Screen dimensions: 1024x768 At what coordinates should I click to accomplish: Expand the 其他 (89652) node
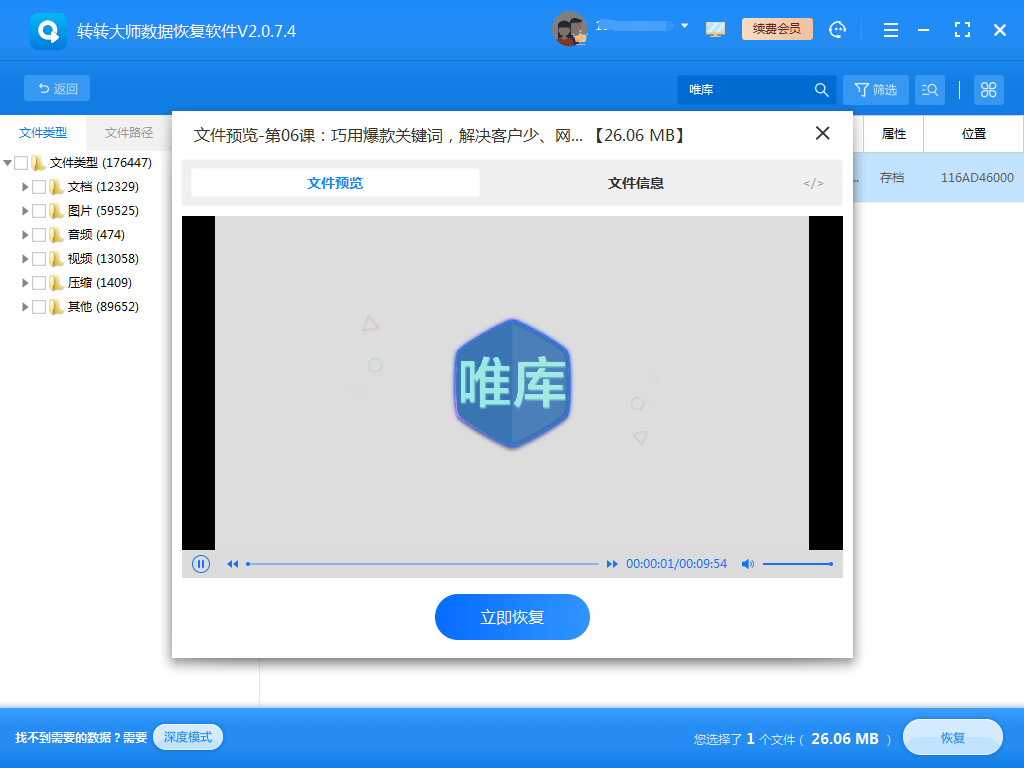(25, 307)
